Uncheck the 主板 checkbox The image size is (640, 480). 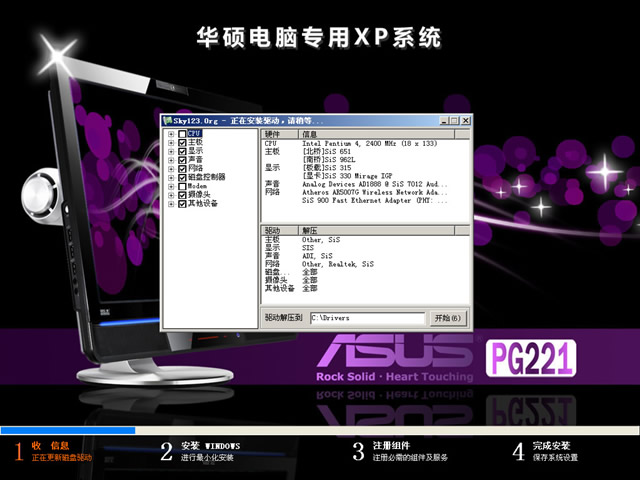coord(182,142)
